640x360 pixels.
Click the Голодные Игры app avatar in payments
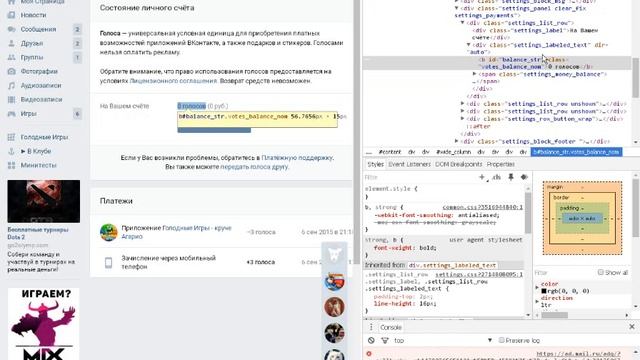pos(109,232)
